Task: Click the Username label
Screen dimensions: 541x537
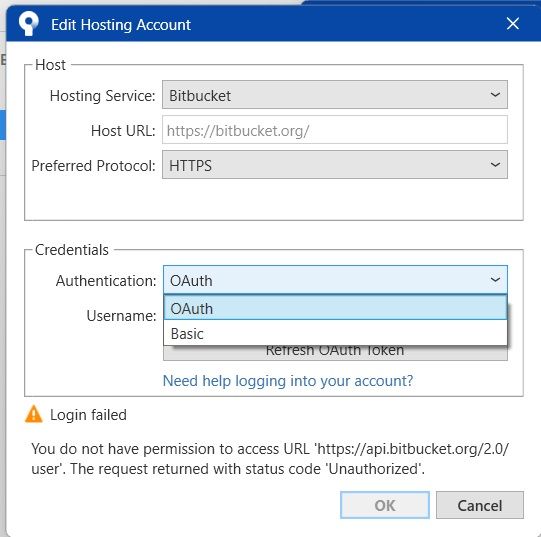Action: pyautogui.click(x=121, y=315)
